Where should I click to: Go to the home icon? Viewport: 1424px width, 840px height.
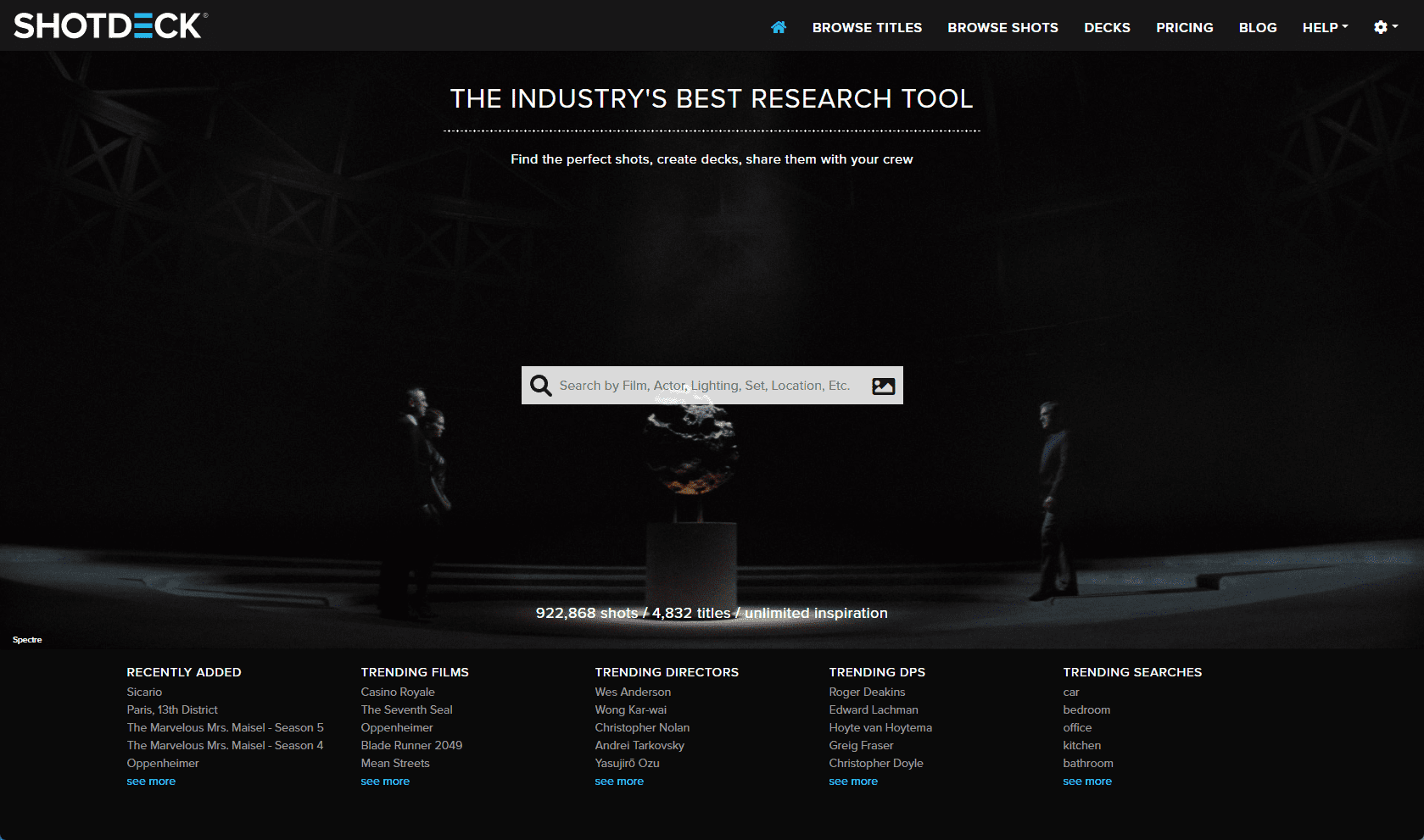coord(779,27)
